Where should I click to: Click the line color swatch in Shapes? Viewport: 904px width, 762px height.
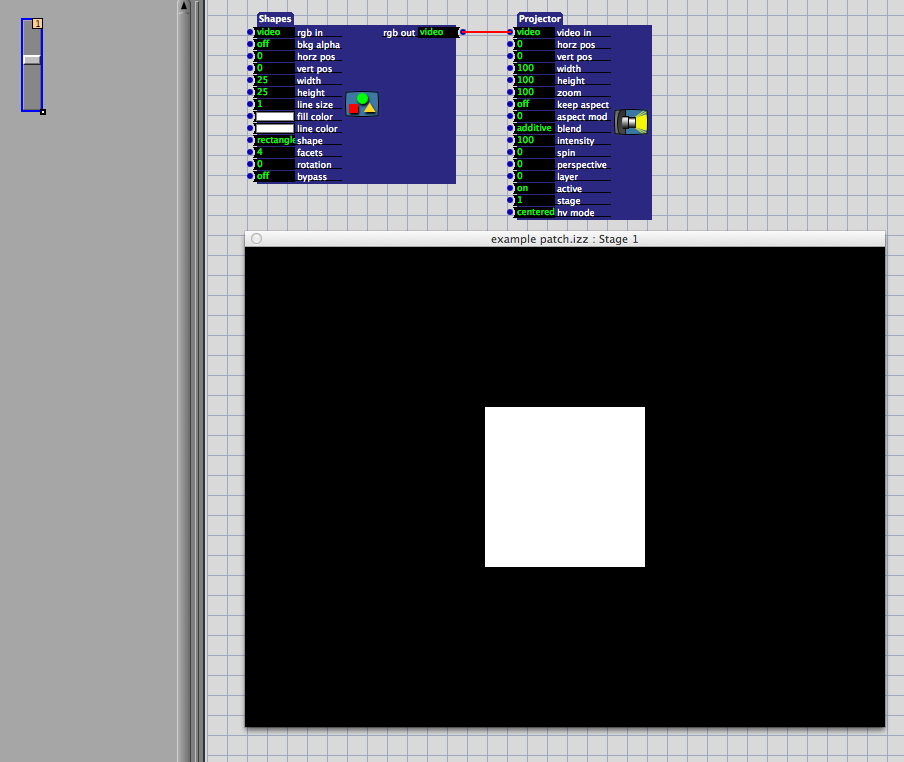(x=275, y=129)
